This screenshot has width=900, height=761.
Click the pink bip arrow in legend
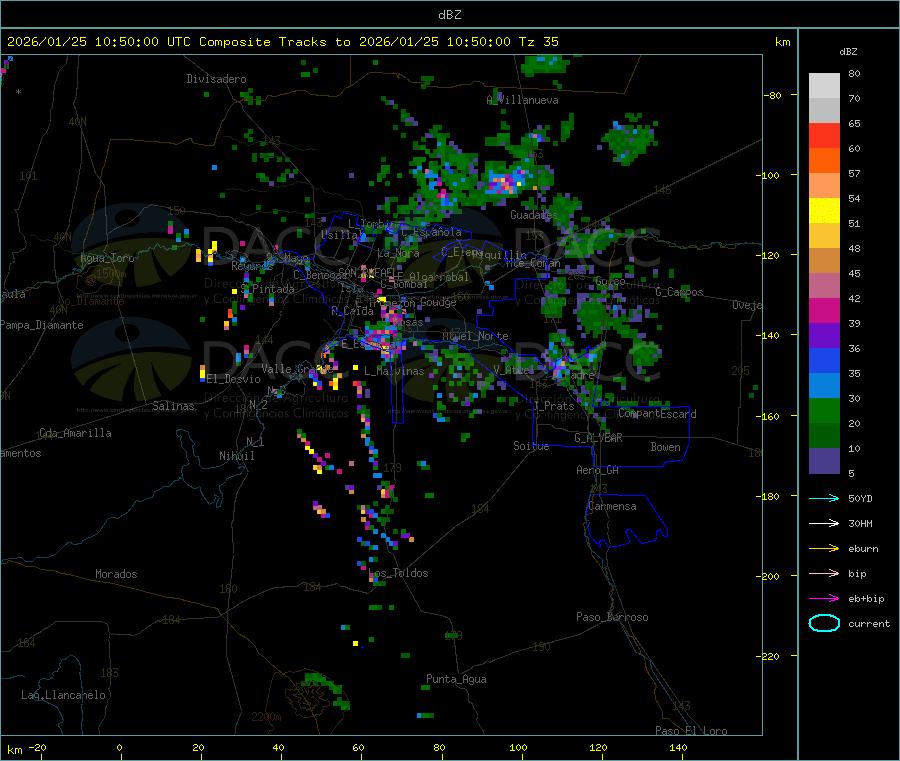point(824,573)
